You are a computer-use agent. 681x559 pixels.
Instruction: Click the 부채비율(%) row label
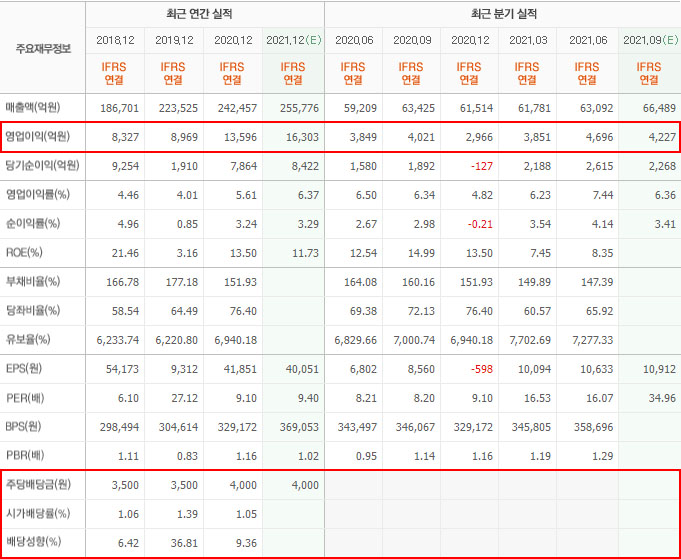tap(33, 281)
